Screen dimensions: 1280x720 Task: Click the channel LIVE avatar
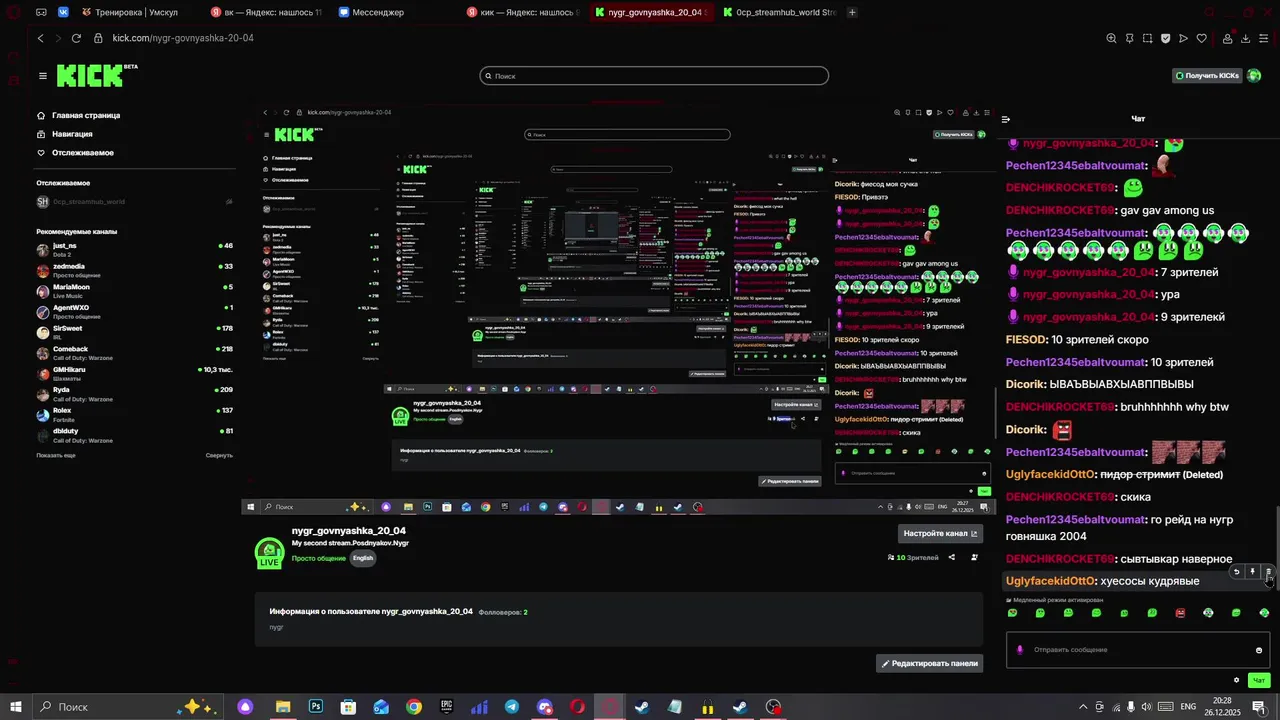269,553
